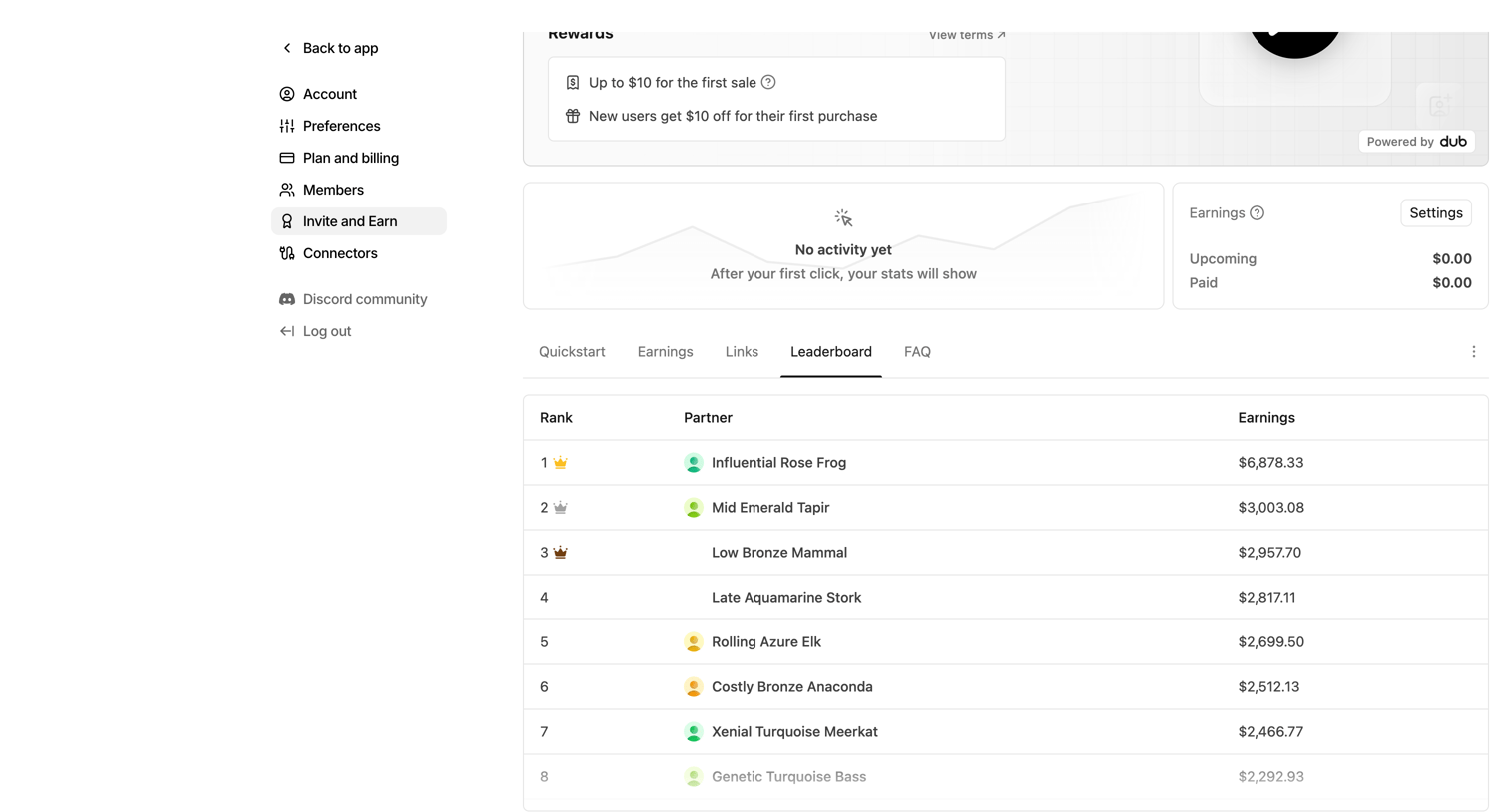Click Genetic Turquoise Bass partner name
The image size is (1509, 812).
(x=788, y=777)
